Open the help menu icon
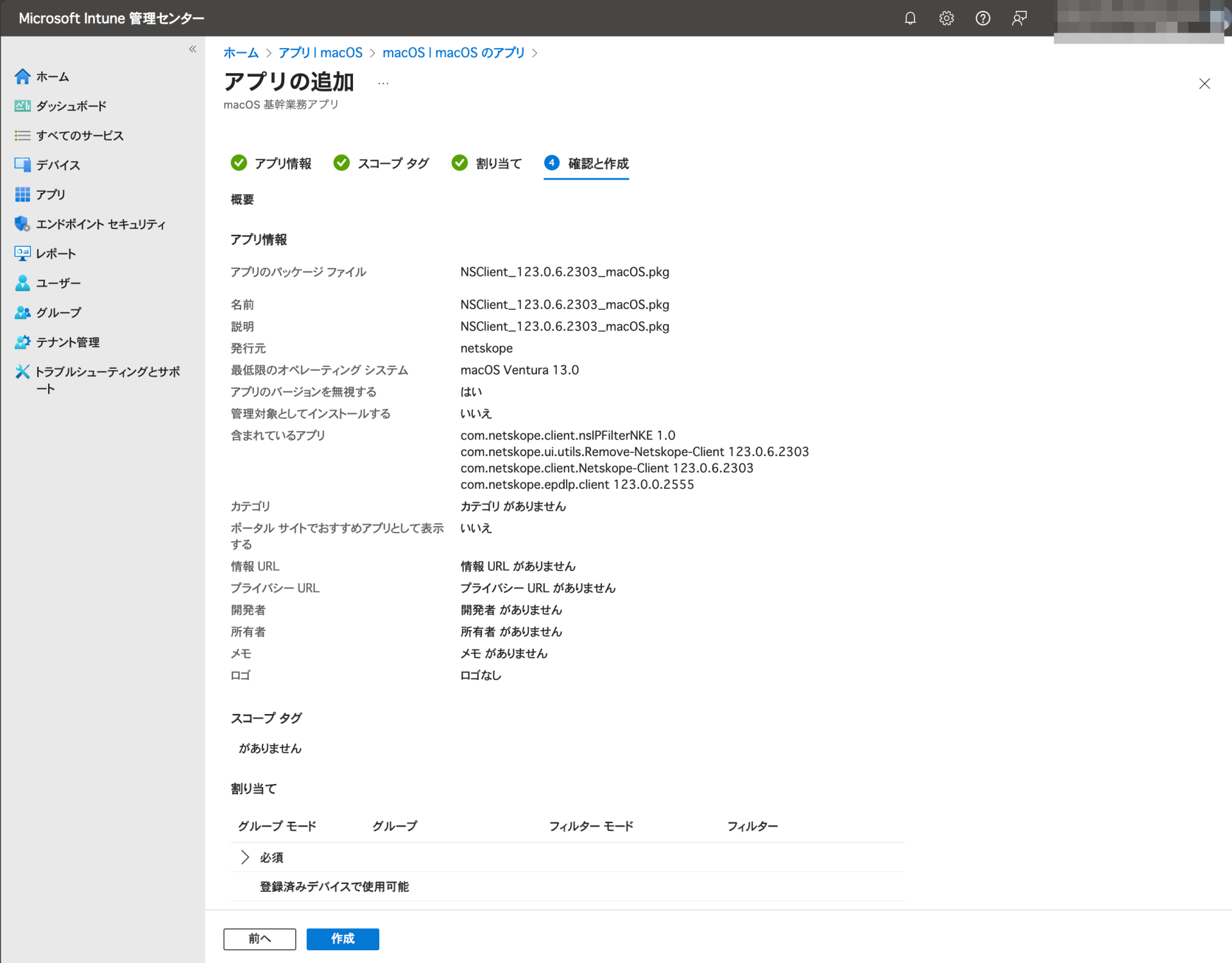This screenshot has height=963, width=1232. (x=982, y=18)
